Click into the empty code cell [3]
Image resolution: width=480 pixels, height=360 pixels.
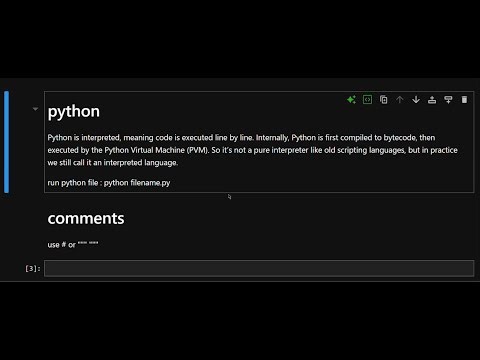(259, 268)
